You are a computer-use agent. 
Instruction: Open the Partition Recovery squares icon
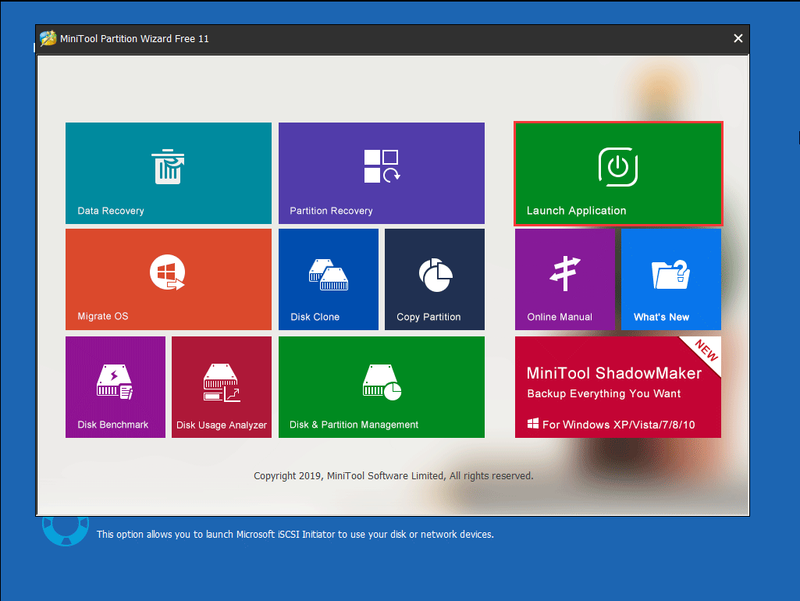382,166
